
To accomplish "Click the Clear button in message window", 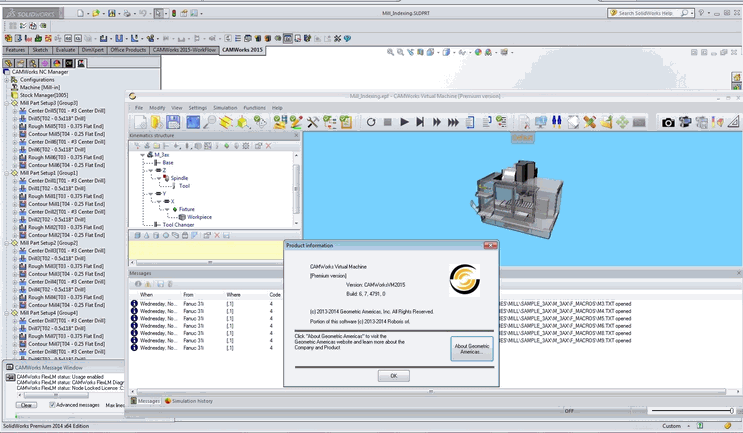I will (x=27, y=405).
